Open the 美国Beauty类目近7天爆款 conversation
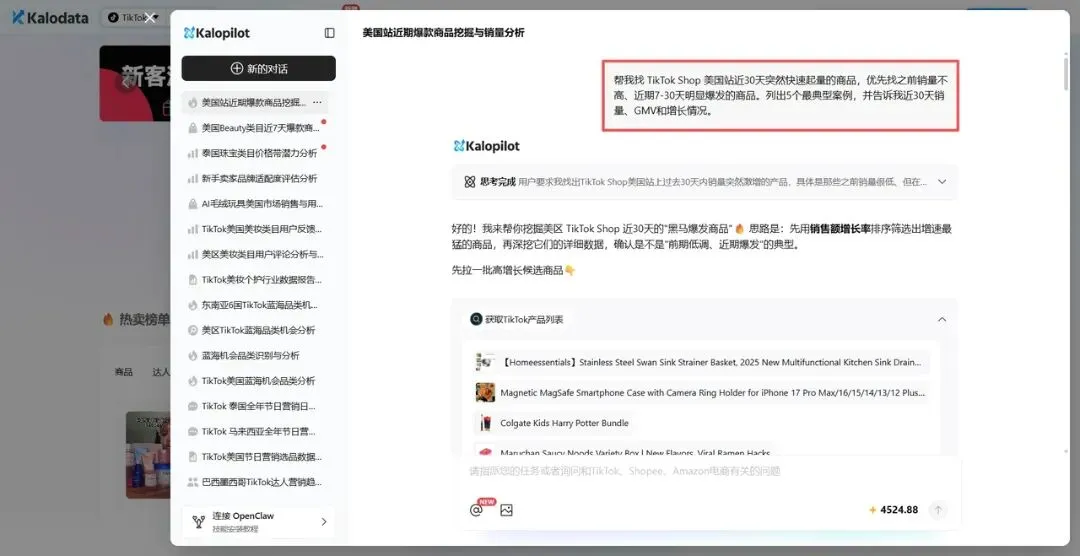Image resolution: width=1080 pixels, height=556 pixels. coord(255,127)
